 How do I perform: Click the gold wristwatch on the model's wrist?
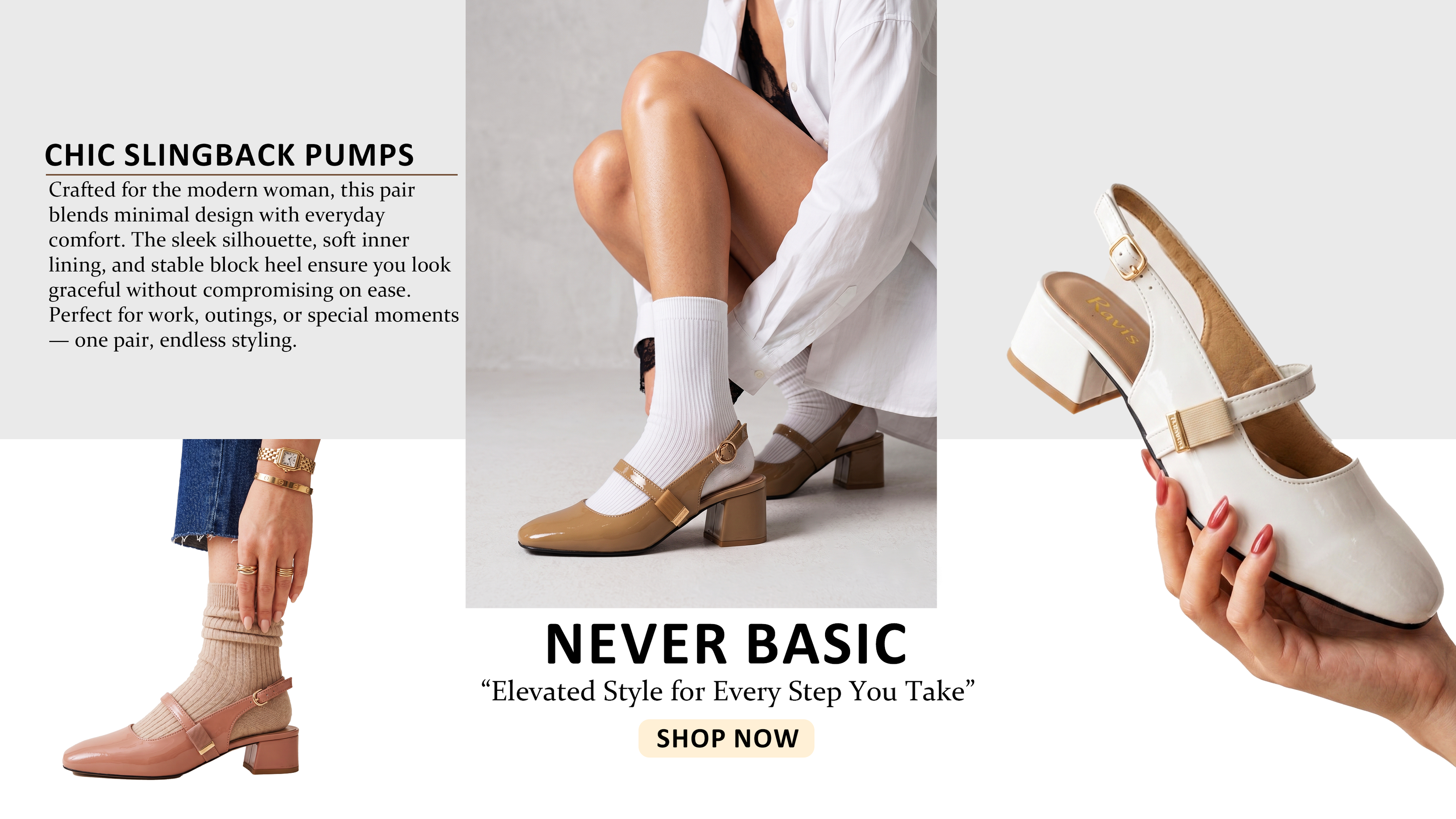[x=287, y=459]
